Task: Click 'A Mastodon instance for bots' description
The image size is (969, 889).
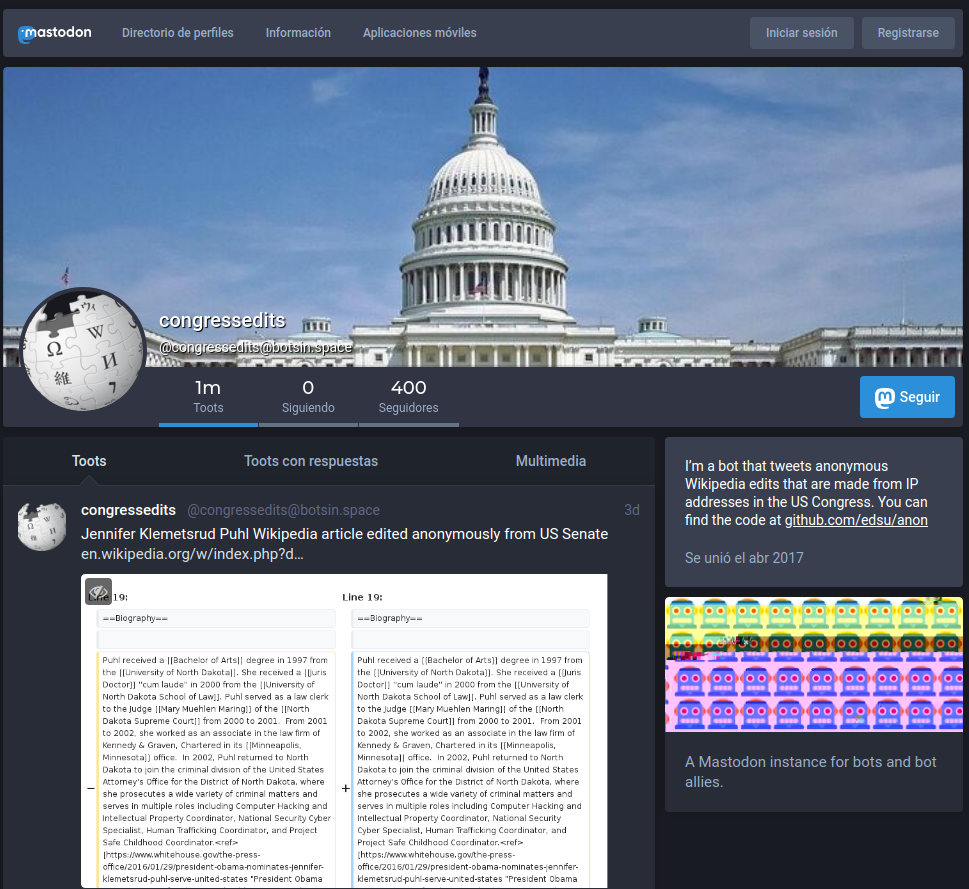Action: coord(811,772)
